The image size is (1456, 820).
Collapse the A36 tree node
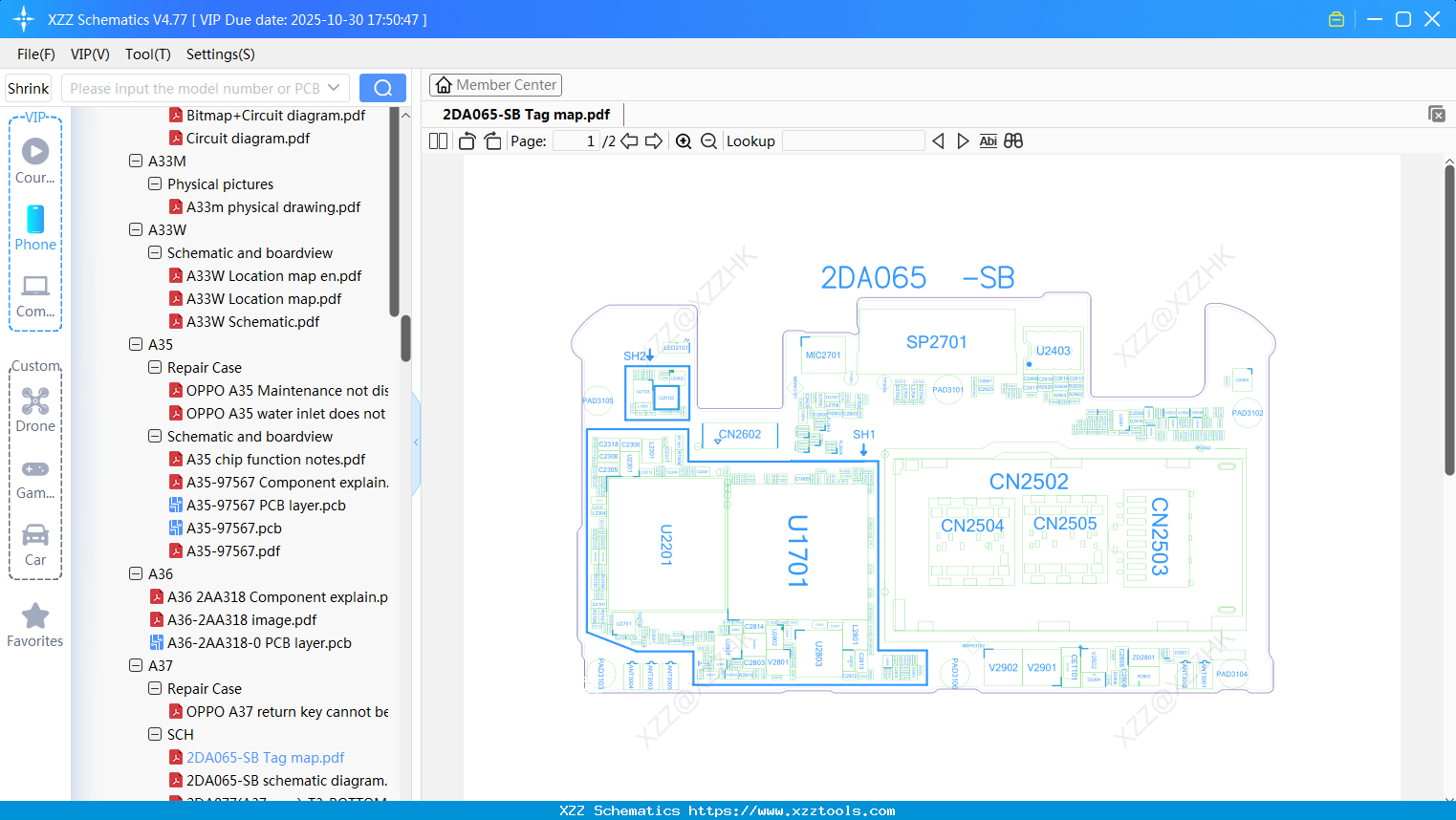(x=136, y=573)
